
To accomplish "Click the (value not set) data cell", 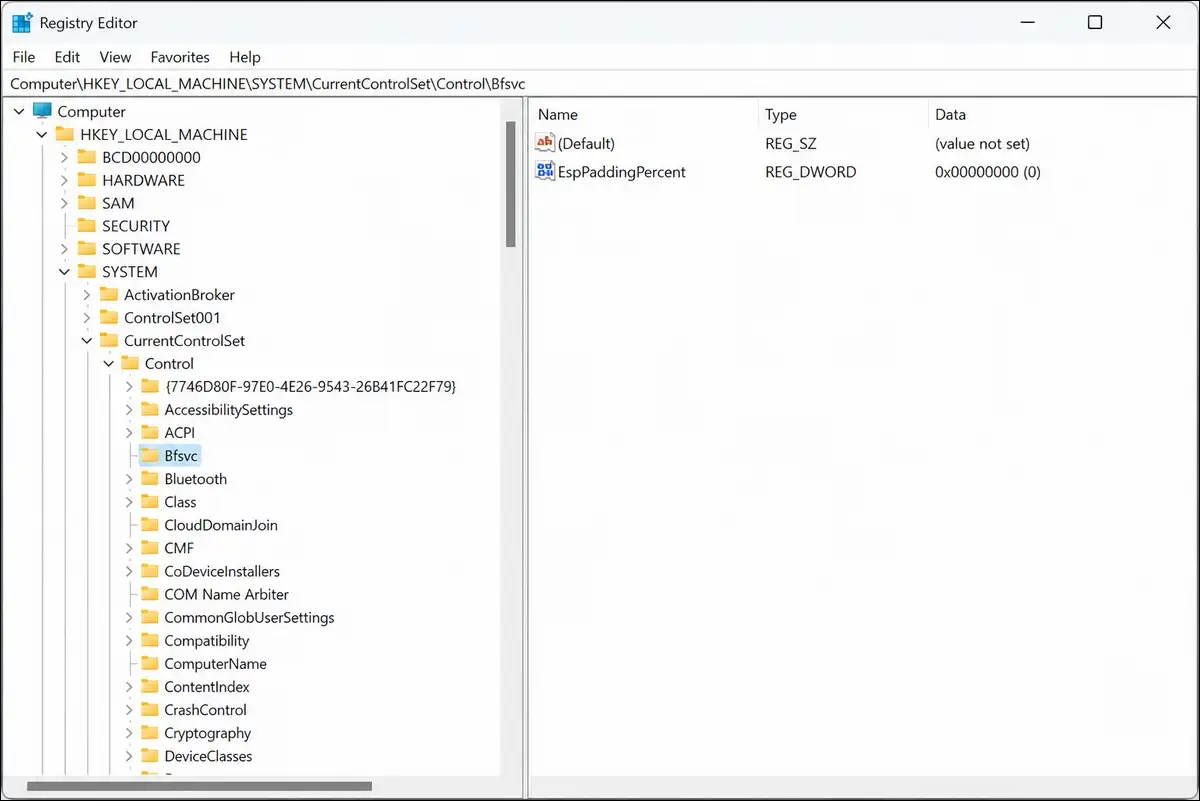I will point(982,144).
